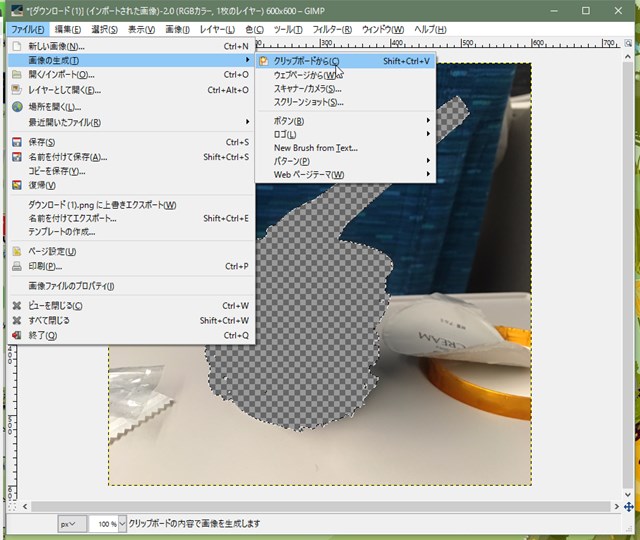The height and width of the screenshot is (540, 640).
Task: Click the clipboard icon beside クリップボードから
Action: [264, 61]
